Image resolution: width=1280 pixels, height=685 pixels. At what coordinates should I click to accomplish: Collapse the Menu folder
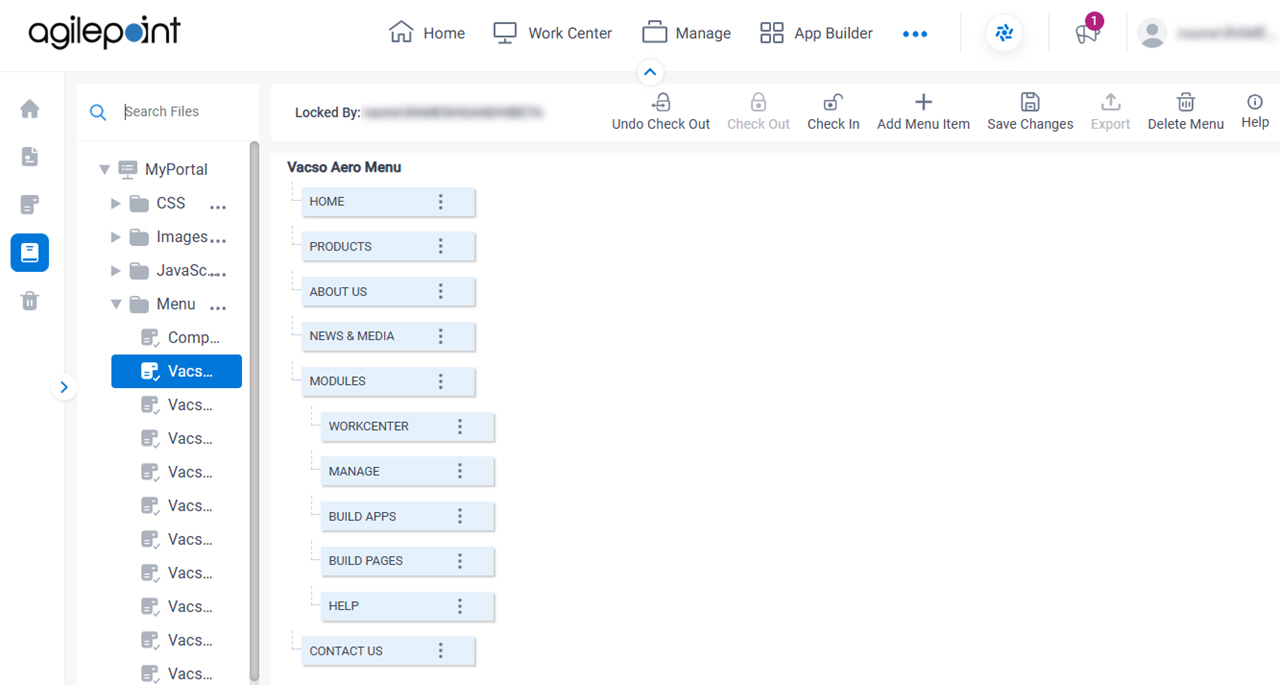[x=116, y=305]
